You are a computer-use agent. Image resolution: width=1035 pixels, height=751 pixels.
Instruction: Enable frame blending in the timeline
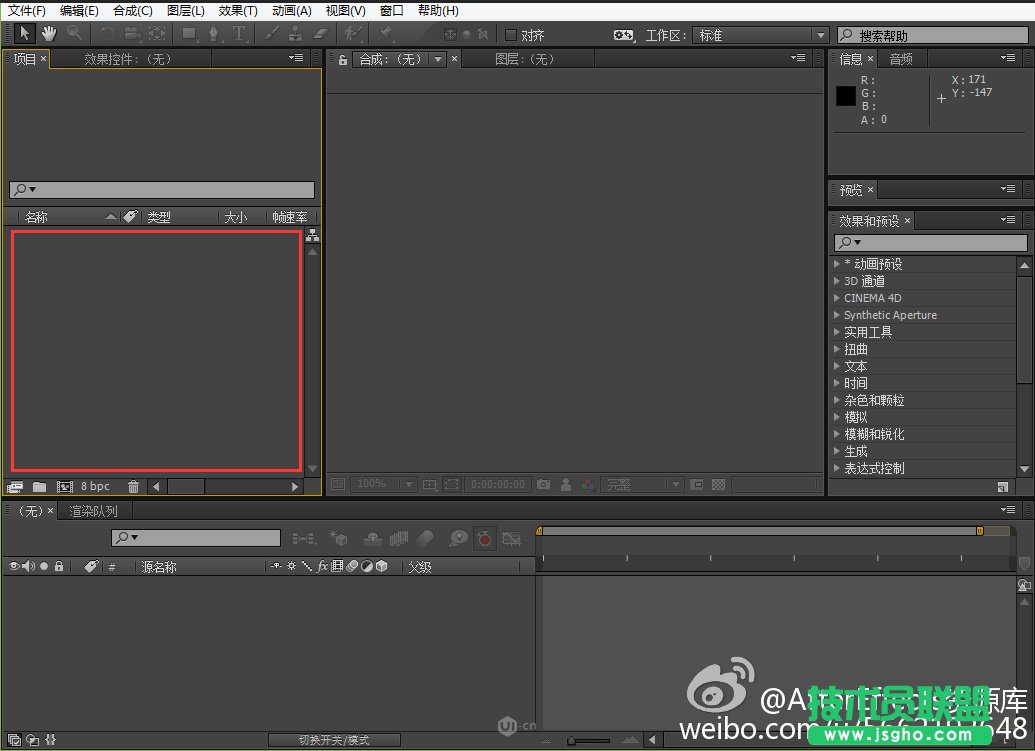tap(398, 538)
